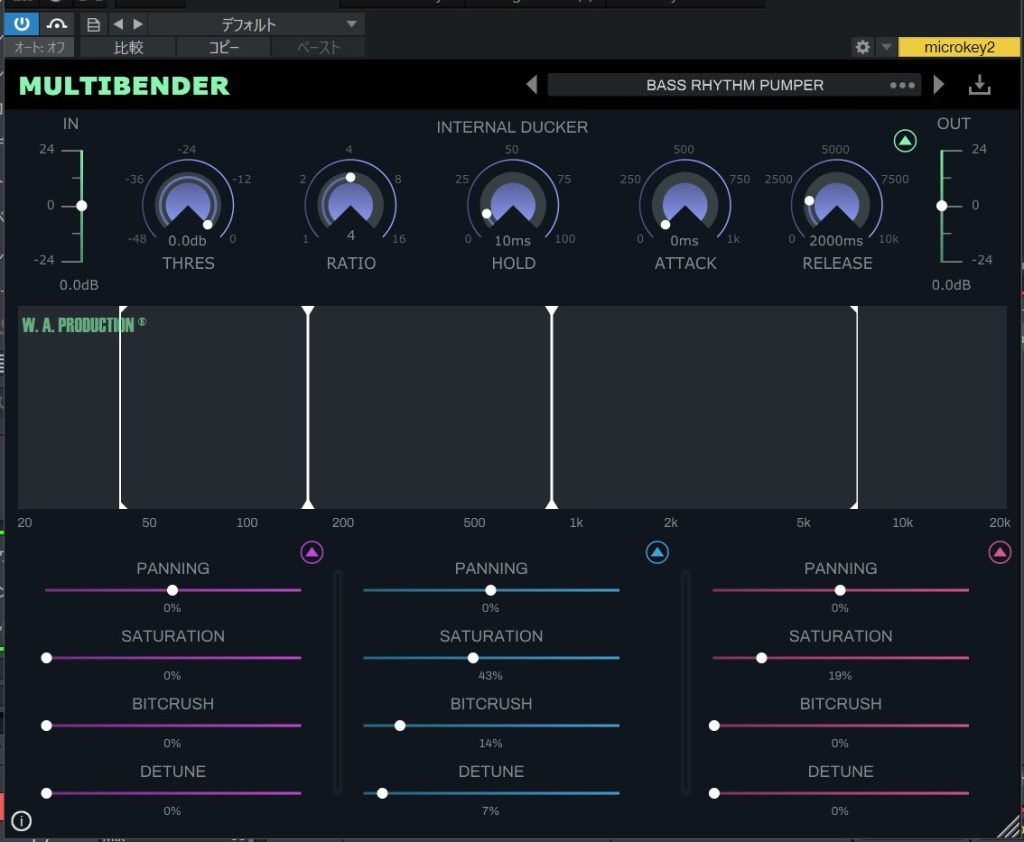Click the blue plugin power button

coord(21,24)
